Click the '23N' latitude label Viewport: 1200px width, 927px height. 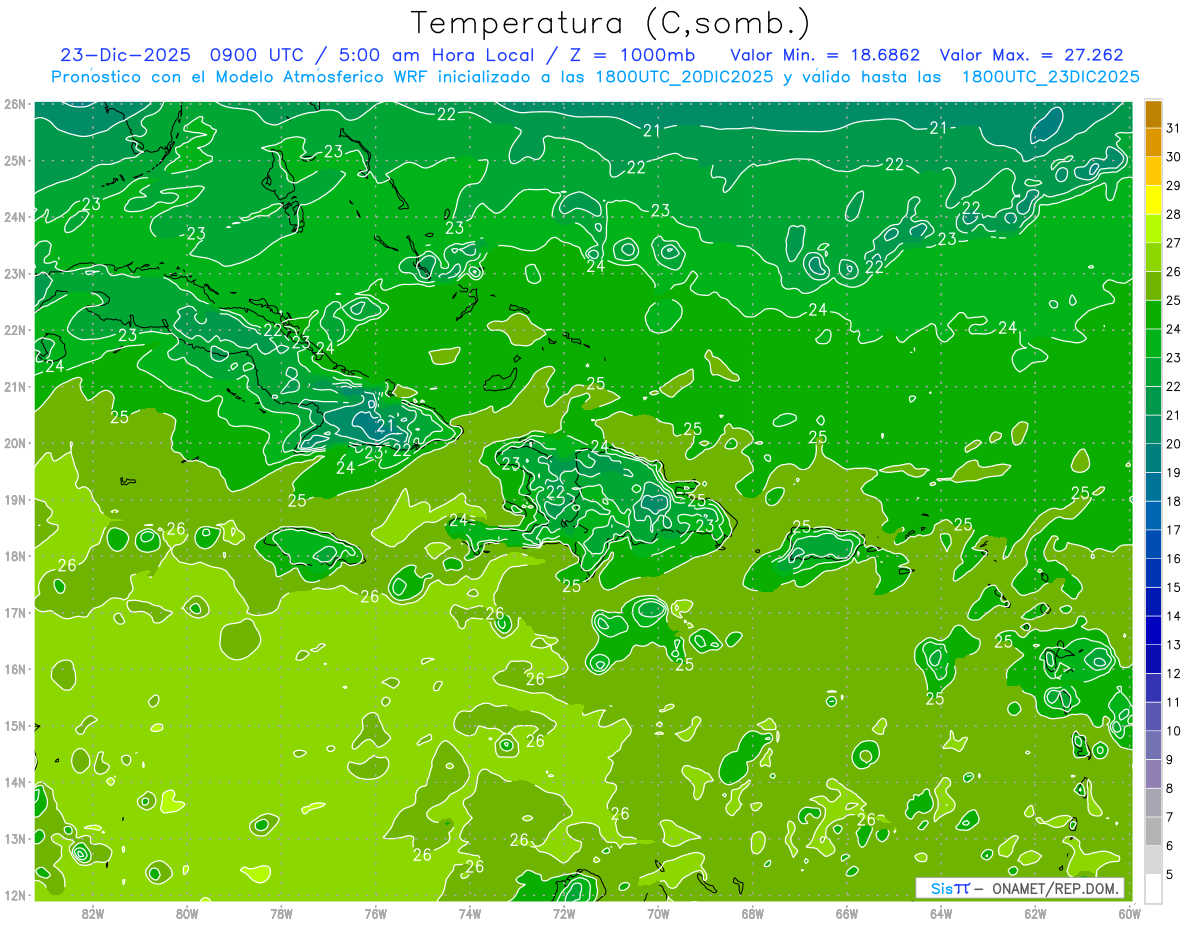coord(14,273)
